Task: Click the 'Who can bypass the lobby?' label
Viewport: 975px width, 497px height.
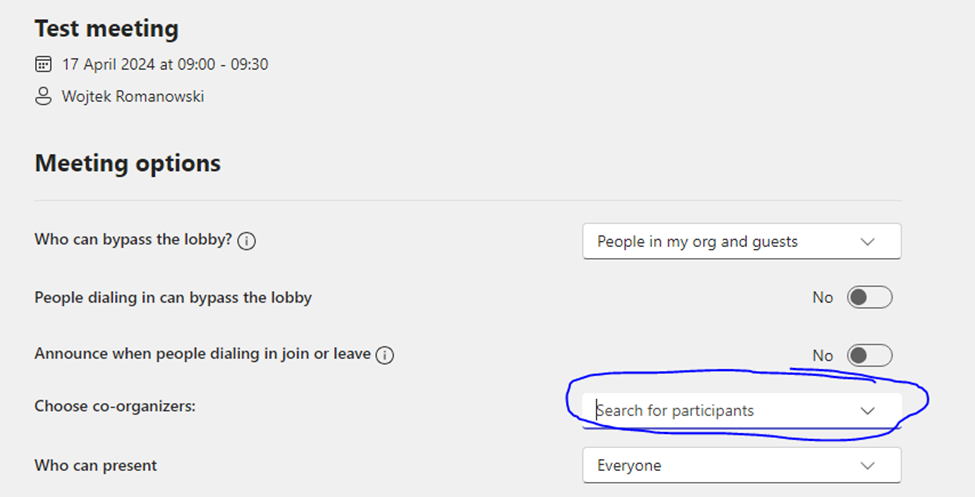Action: 133,240
